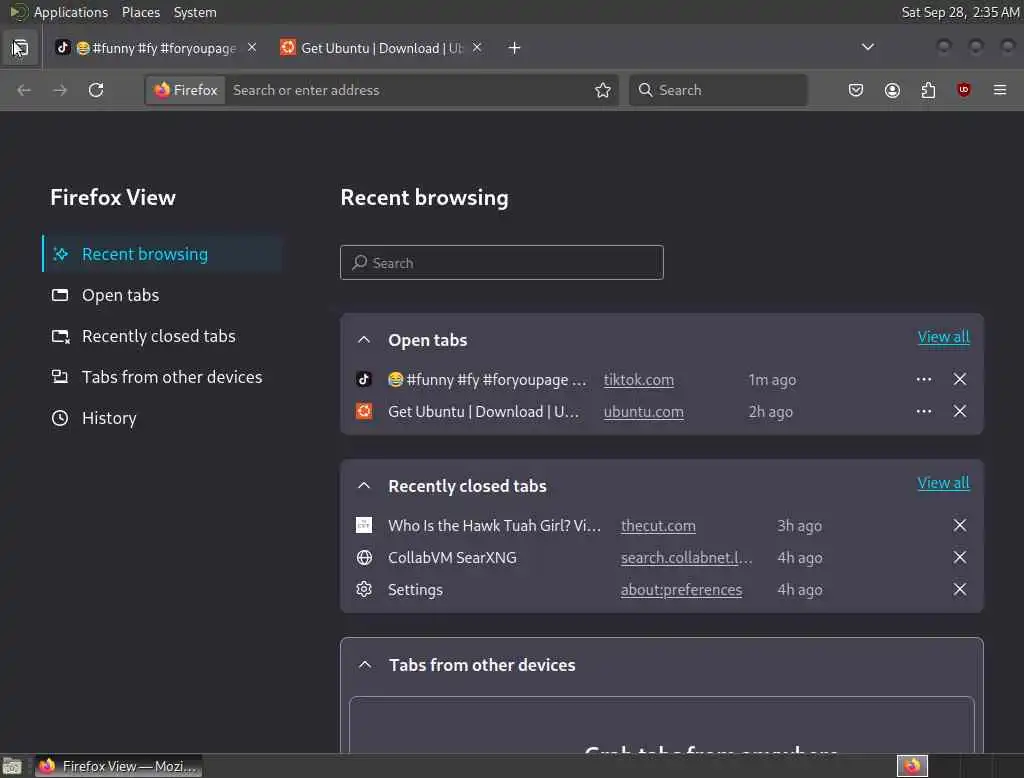Click the Firefox icon in bottom-right panel
This screenshot has width=1024, height=778.
[912, 766]
